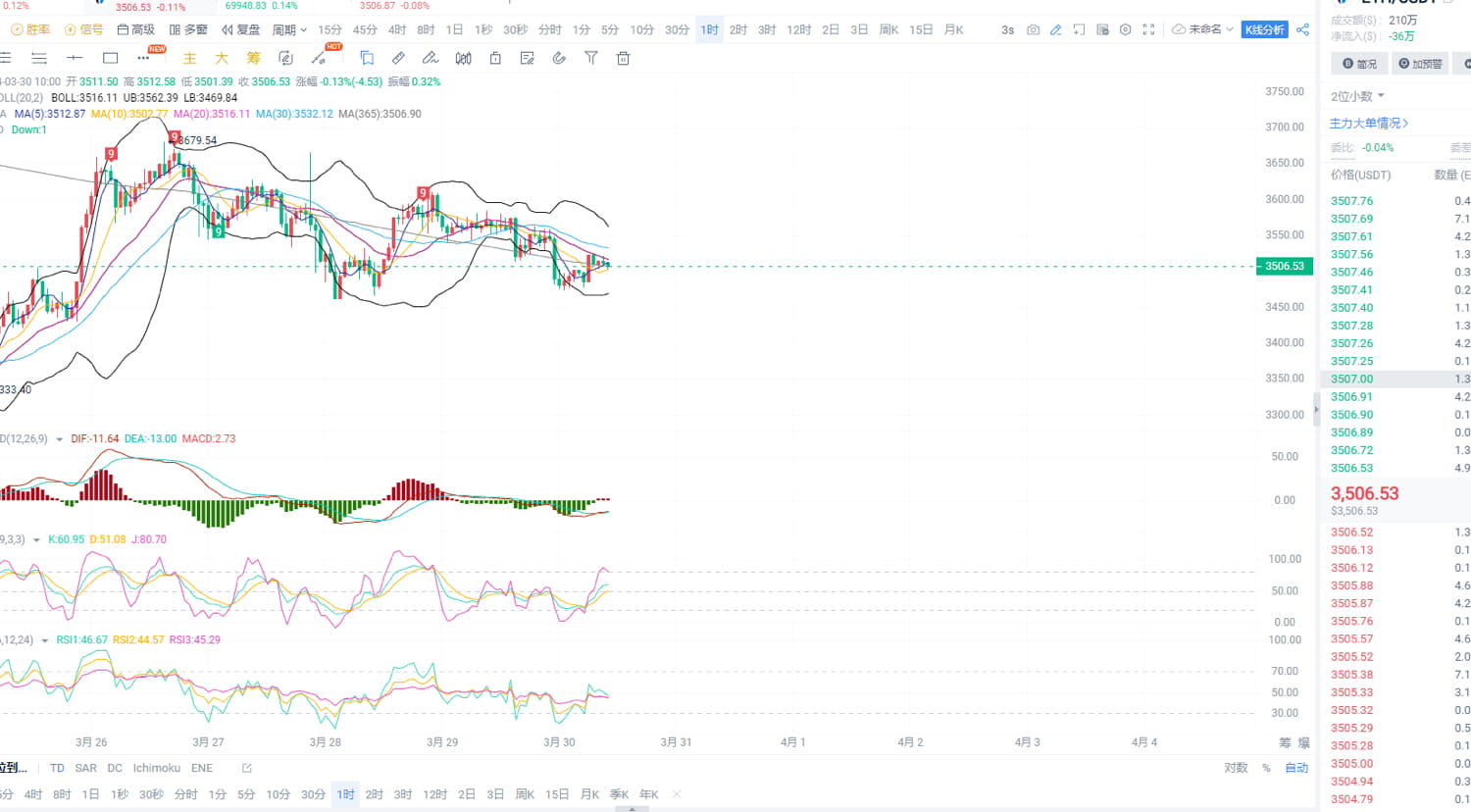This screenshot has width=1471, height=812.
Task: Toggle 自动 auto scale
Action: tap(1296, 768)
